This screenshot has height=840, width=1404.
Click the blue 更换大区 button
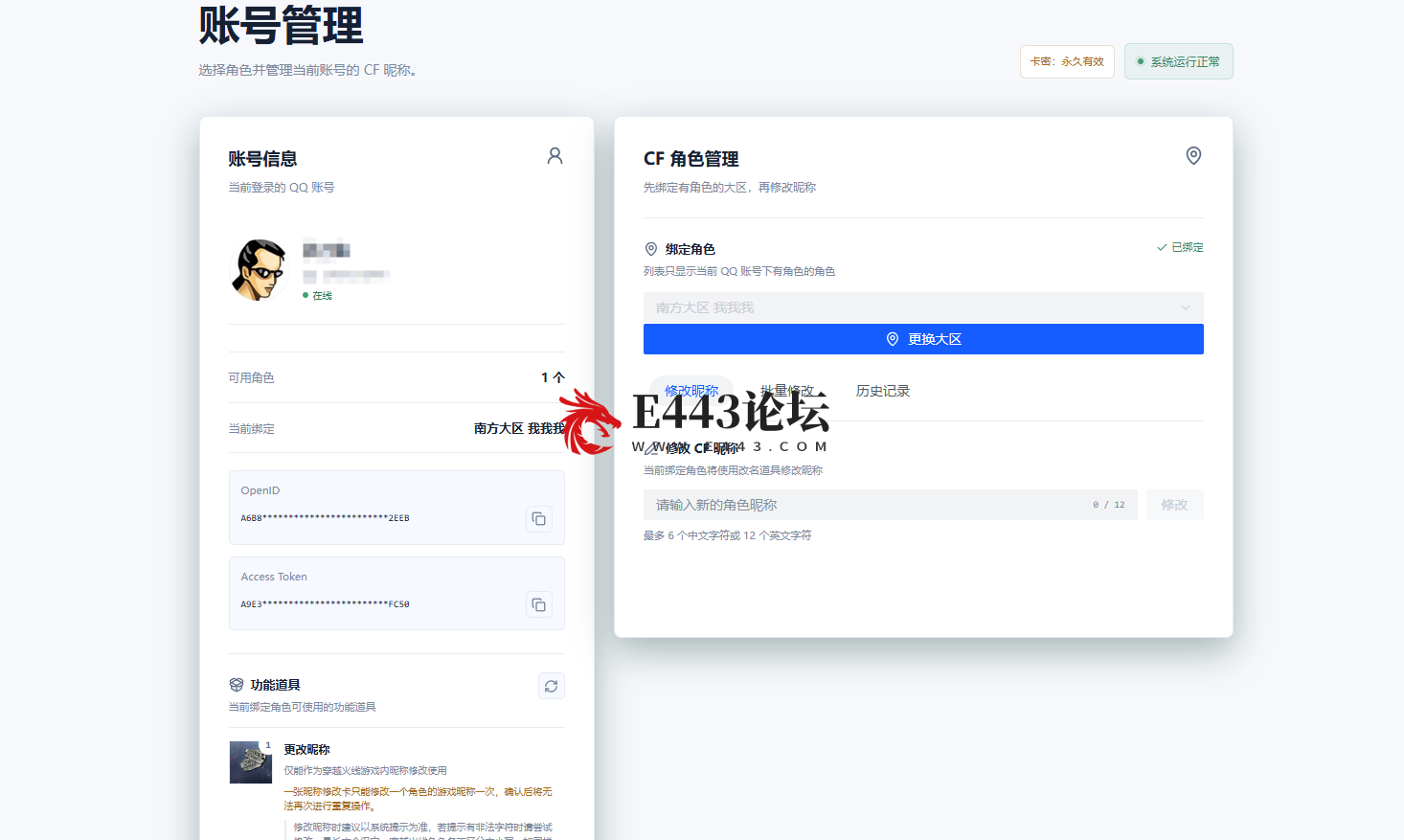pyautogui.click(x=923, y=339)
